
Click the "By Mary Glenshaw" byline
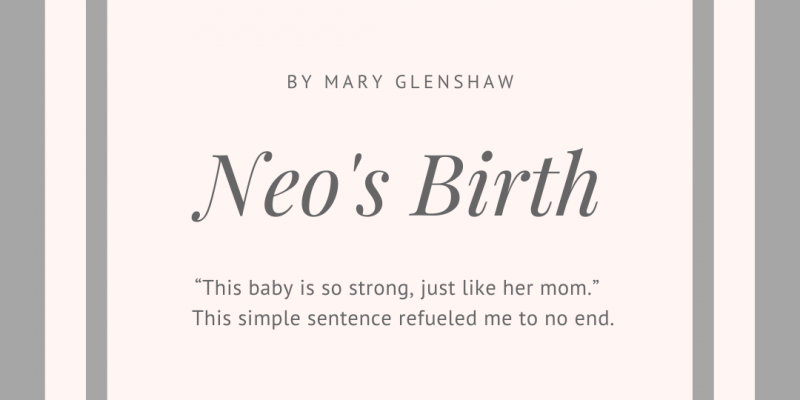[x=400, y=82]
